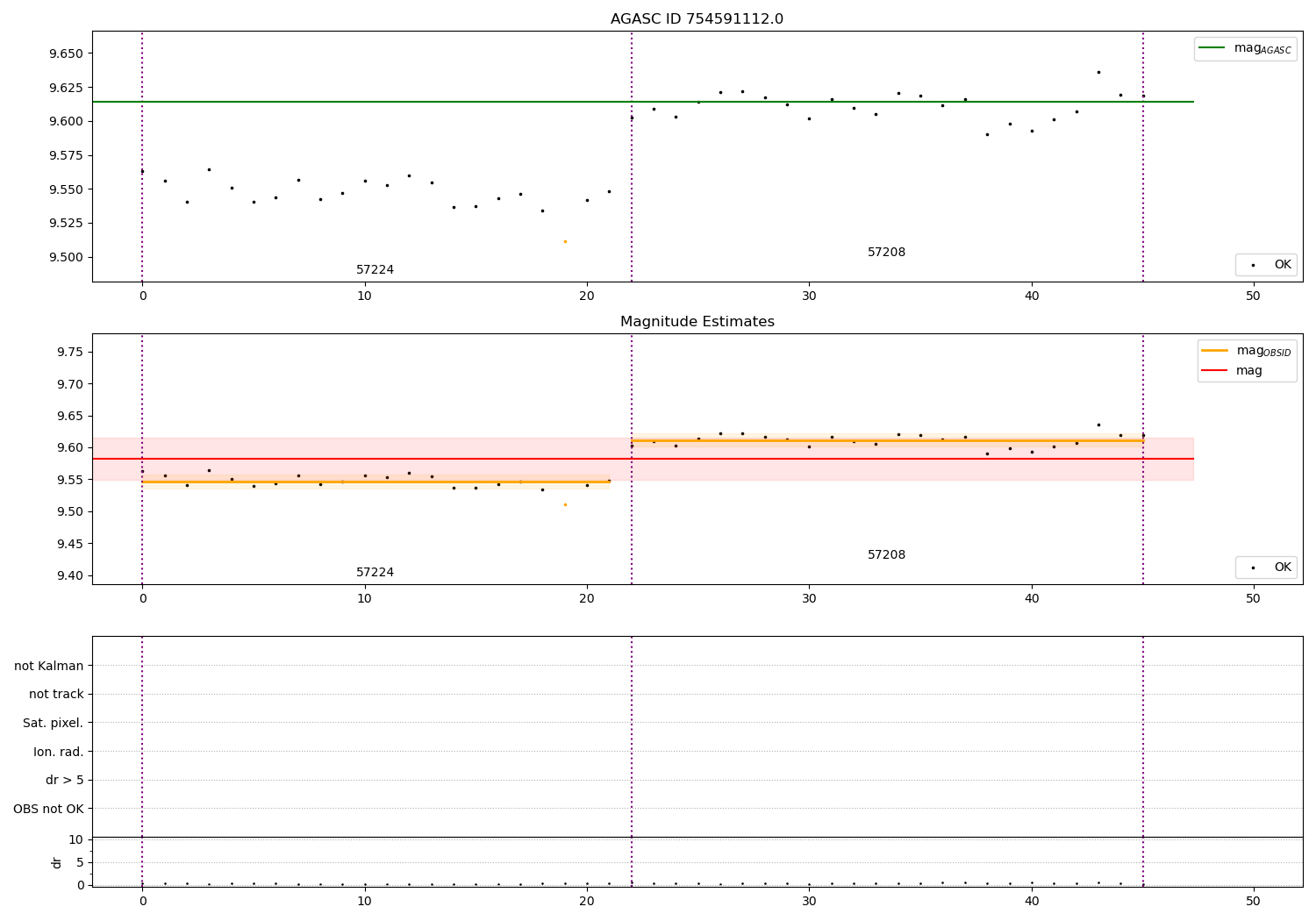This screenshot has height=921, width=1316.
Task: Click the 57208 label in the AGASC ID plot
Action: [x=886, y=253]
